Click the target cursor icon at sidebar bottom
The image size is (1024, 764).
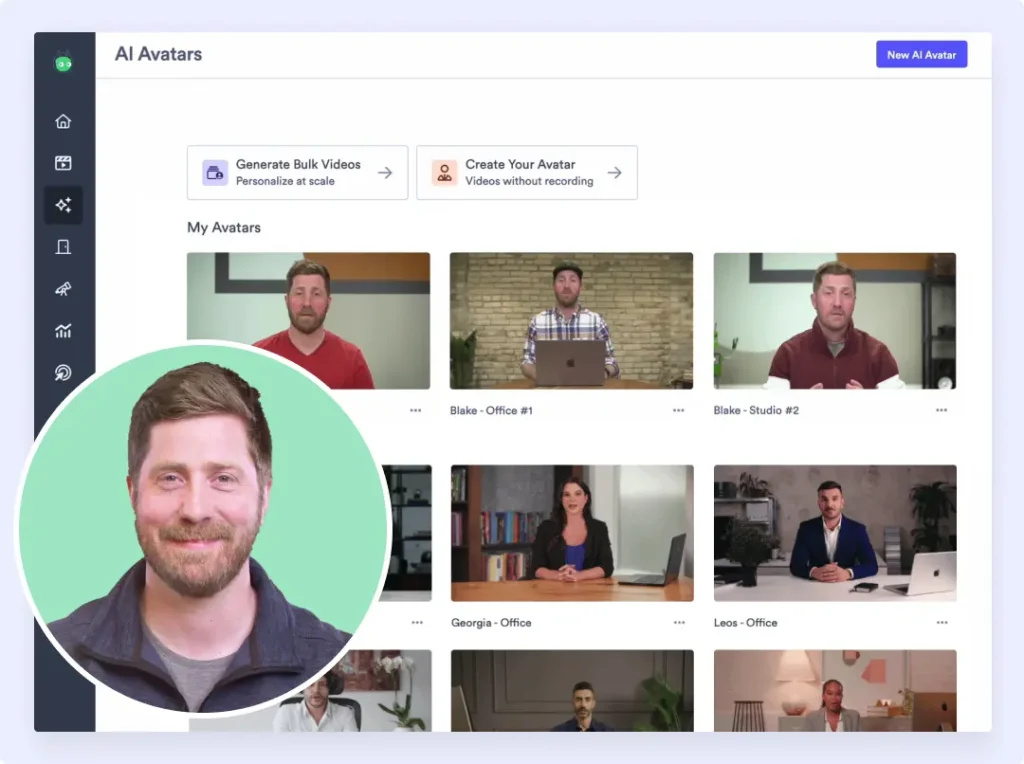point(63,373)
